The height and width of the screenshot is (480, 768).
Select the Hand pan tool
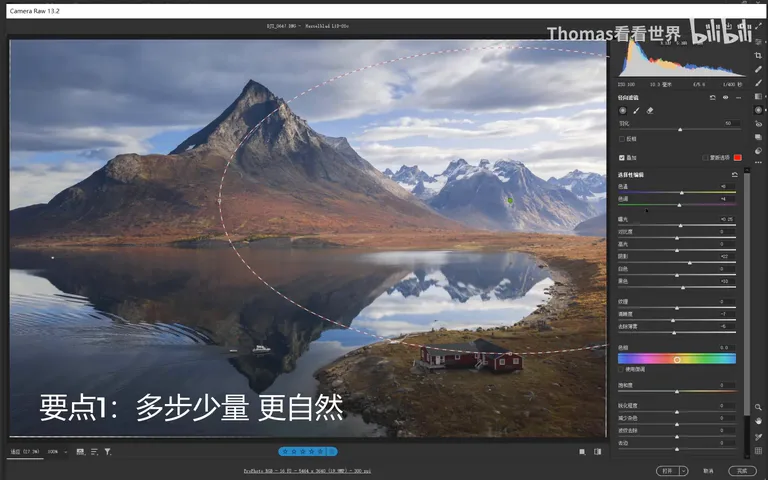pos(758,421)
